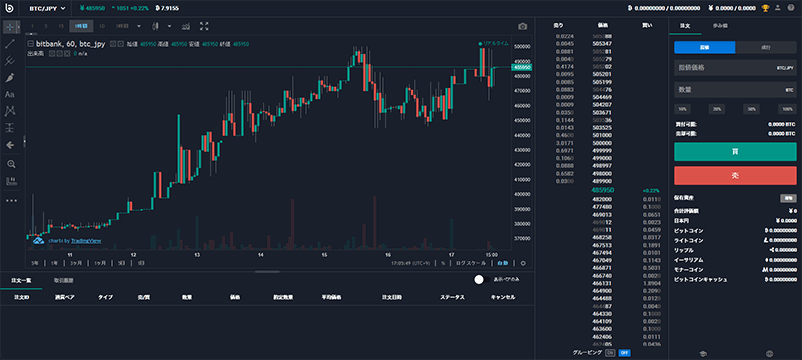This screenshot has width=802, height=360.
Task: Toggle auto scale on chart
Action: (x=503, y=263)
